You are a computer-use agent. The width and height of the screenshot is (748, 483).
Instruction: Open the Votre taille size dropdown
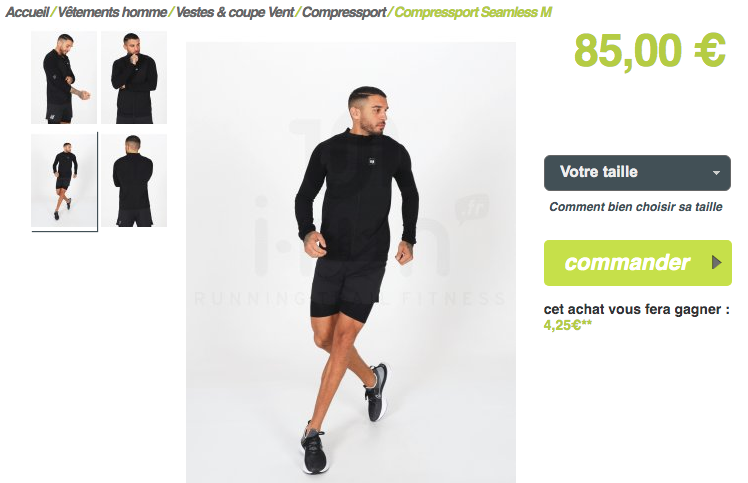[x=637, y=173]
